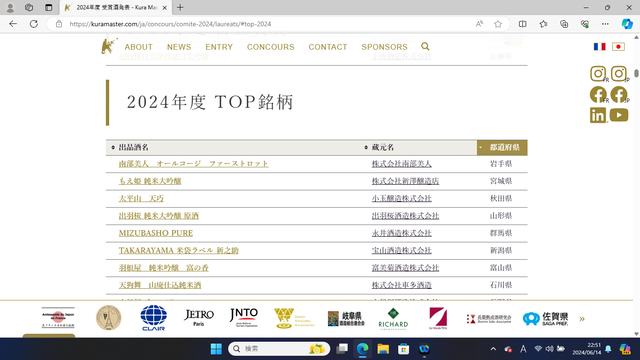Open the ENTRY menu

point(219,47)
